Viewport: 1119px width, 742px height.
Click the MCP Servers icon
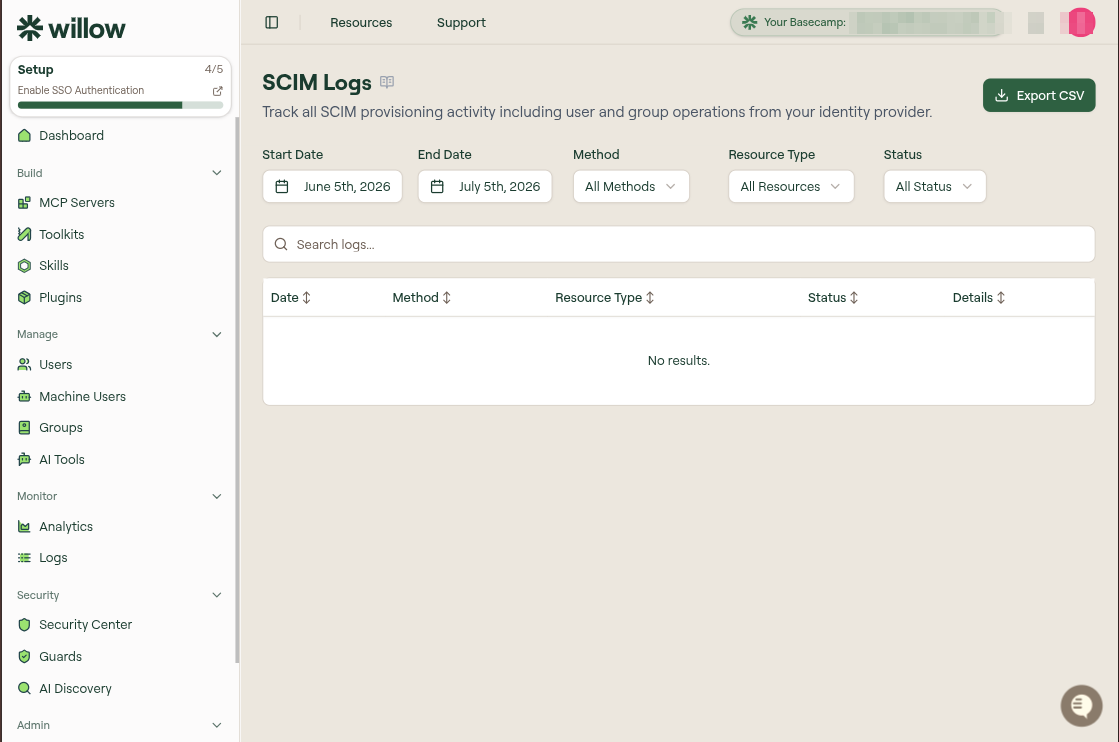(x=24, y=203)
